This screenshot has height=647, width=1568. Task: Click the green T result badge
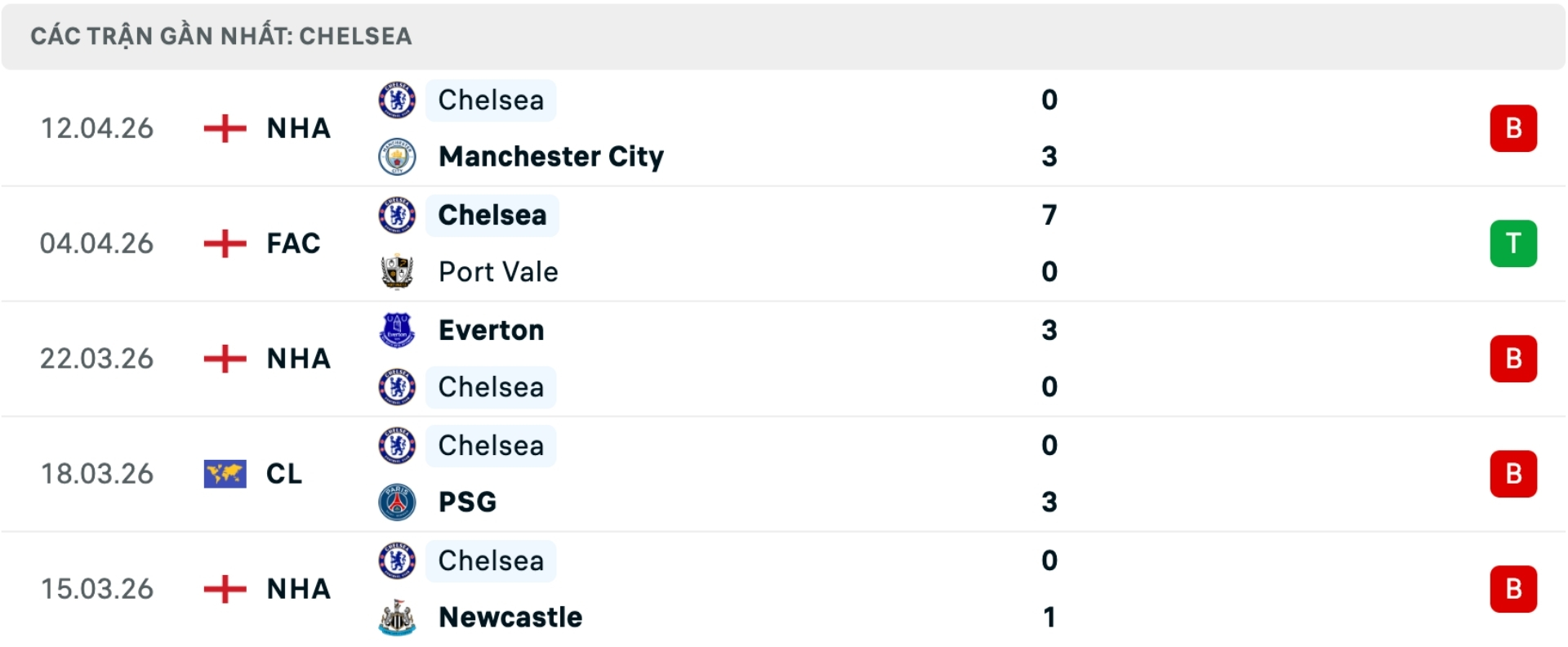(1512, 243)
